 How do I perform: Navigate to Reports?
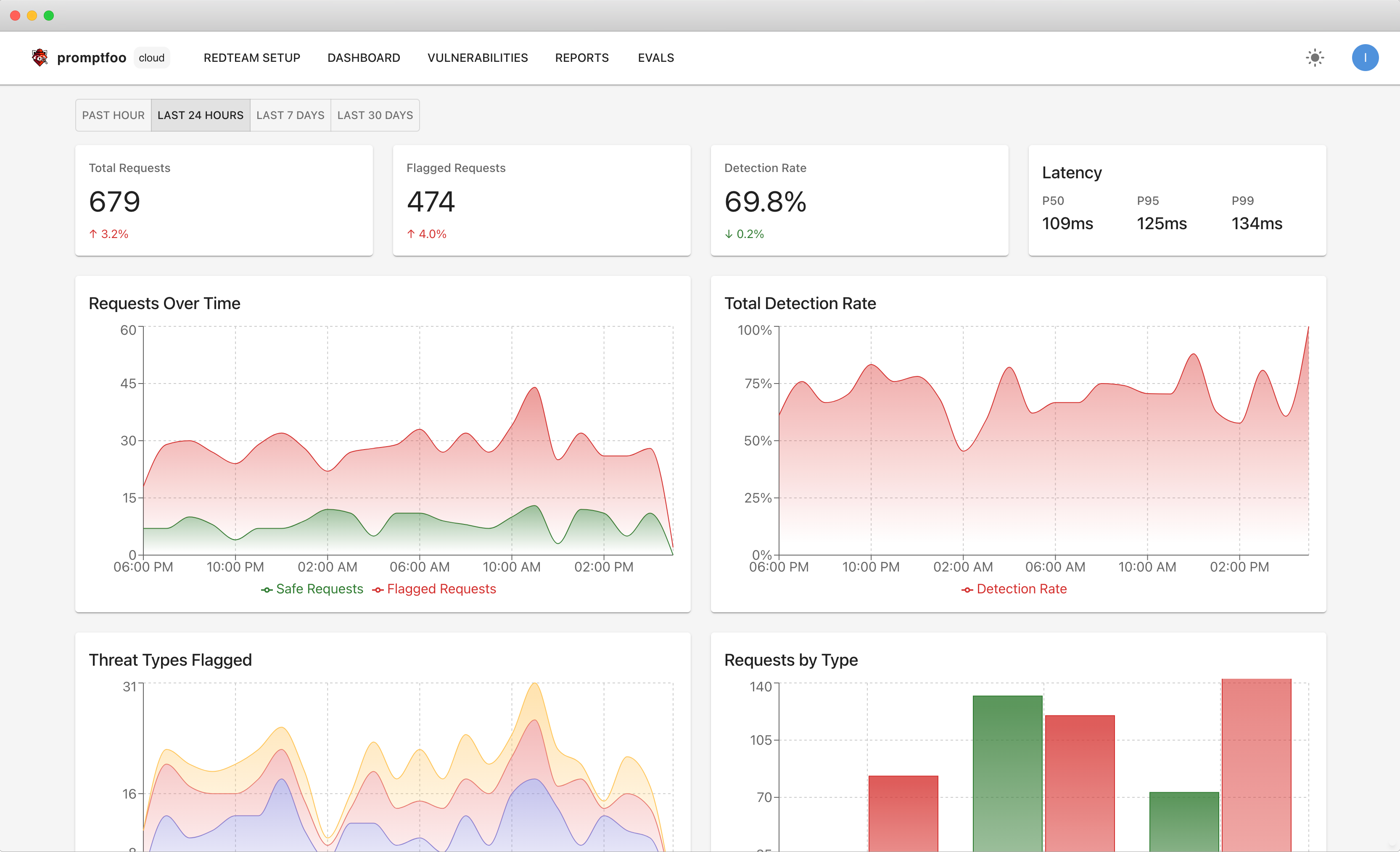[581, 58]
